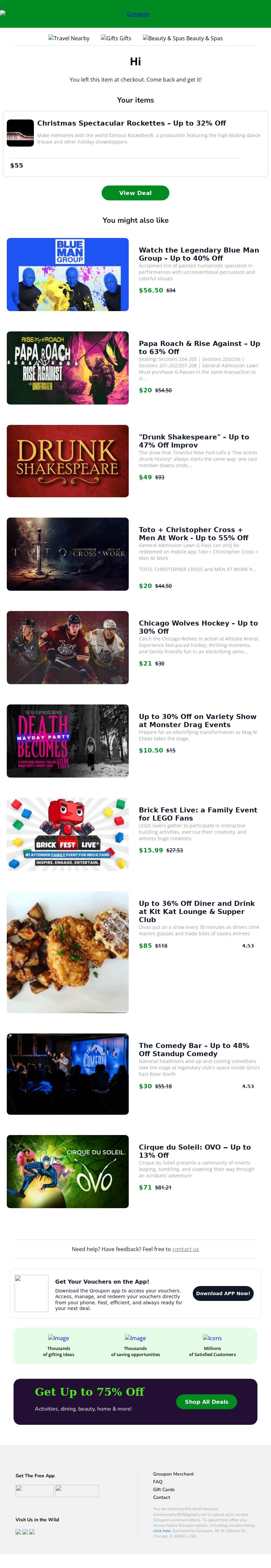Click the saving opportunities image icon
The image size is (271, 1568).
[135, 1338]
